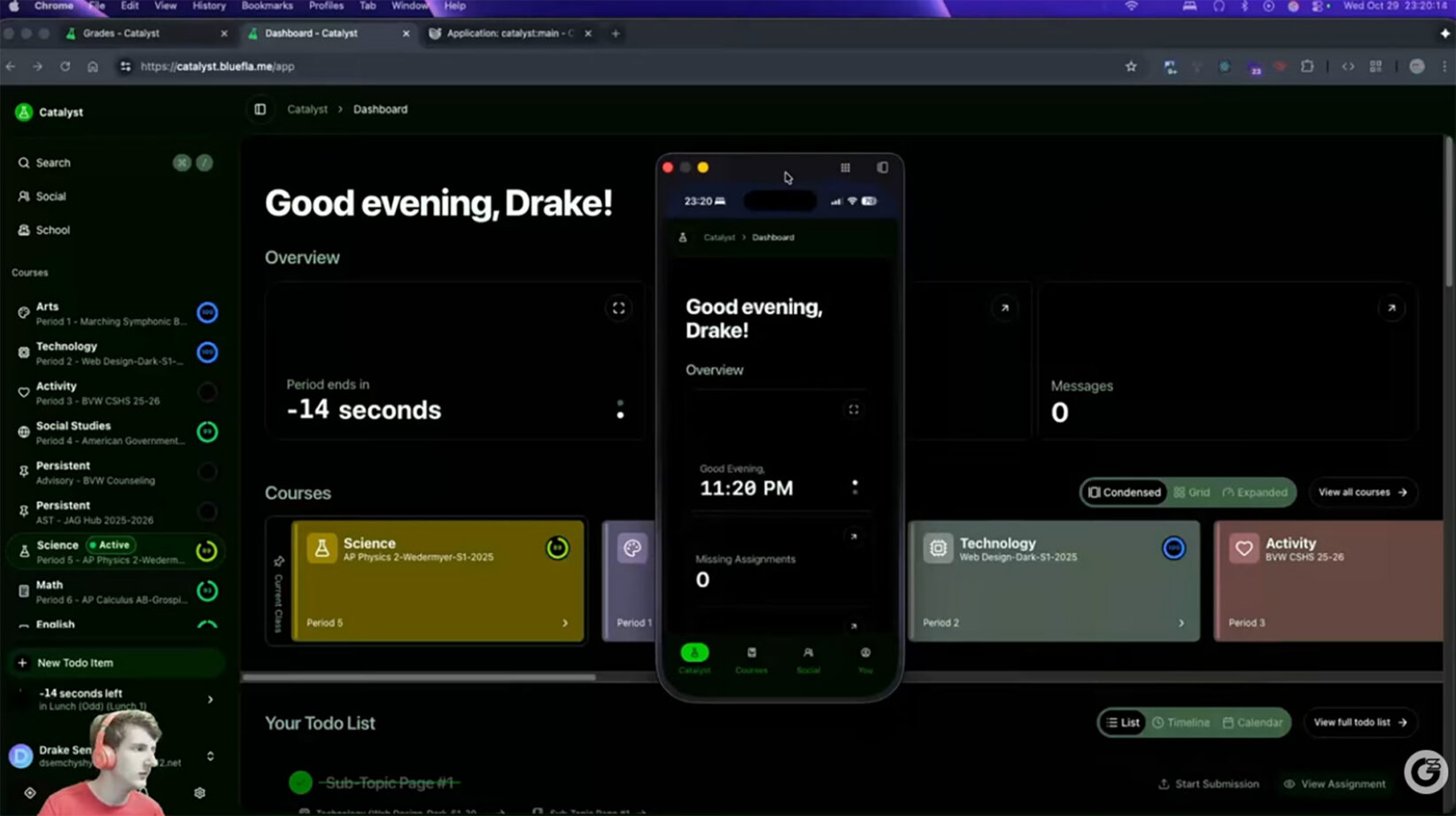Switch todo view to Timeline
The image size is (1456, 816).
1181,723
